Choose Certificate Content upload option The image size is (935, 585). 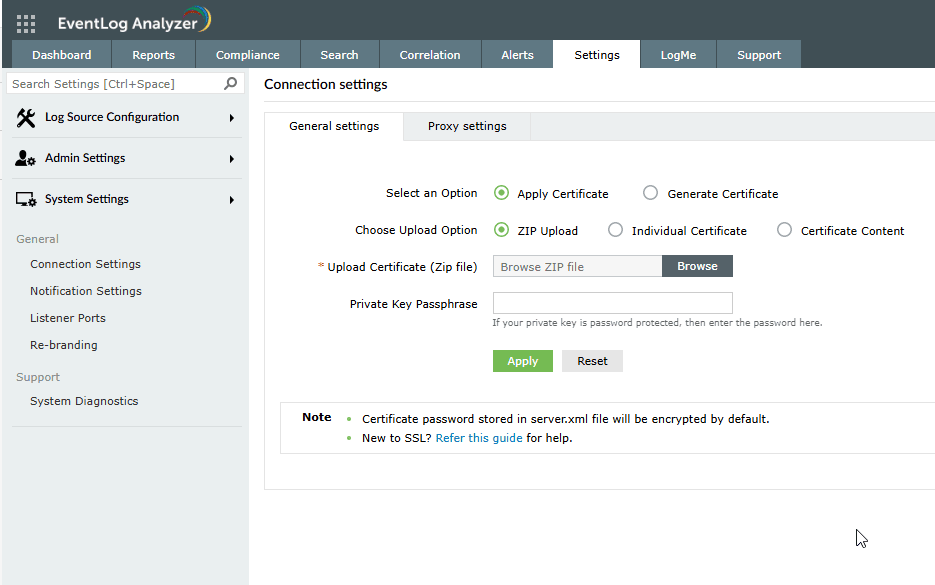click(x=784, y=231)
